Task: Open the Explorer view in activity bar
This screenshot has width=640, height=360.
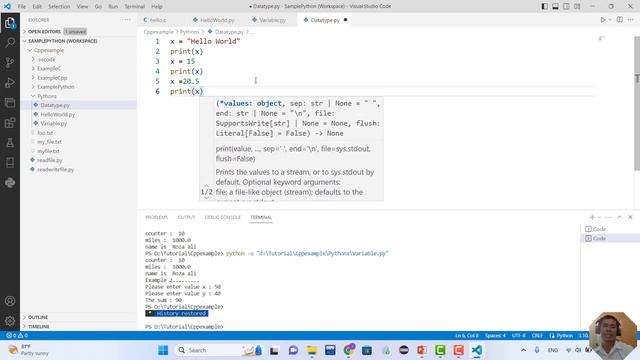Action: (x=10, y=22)
